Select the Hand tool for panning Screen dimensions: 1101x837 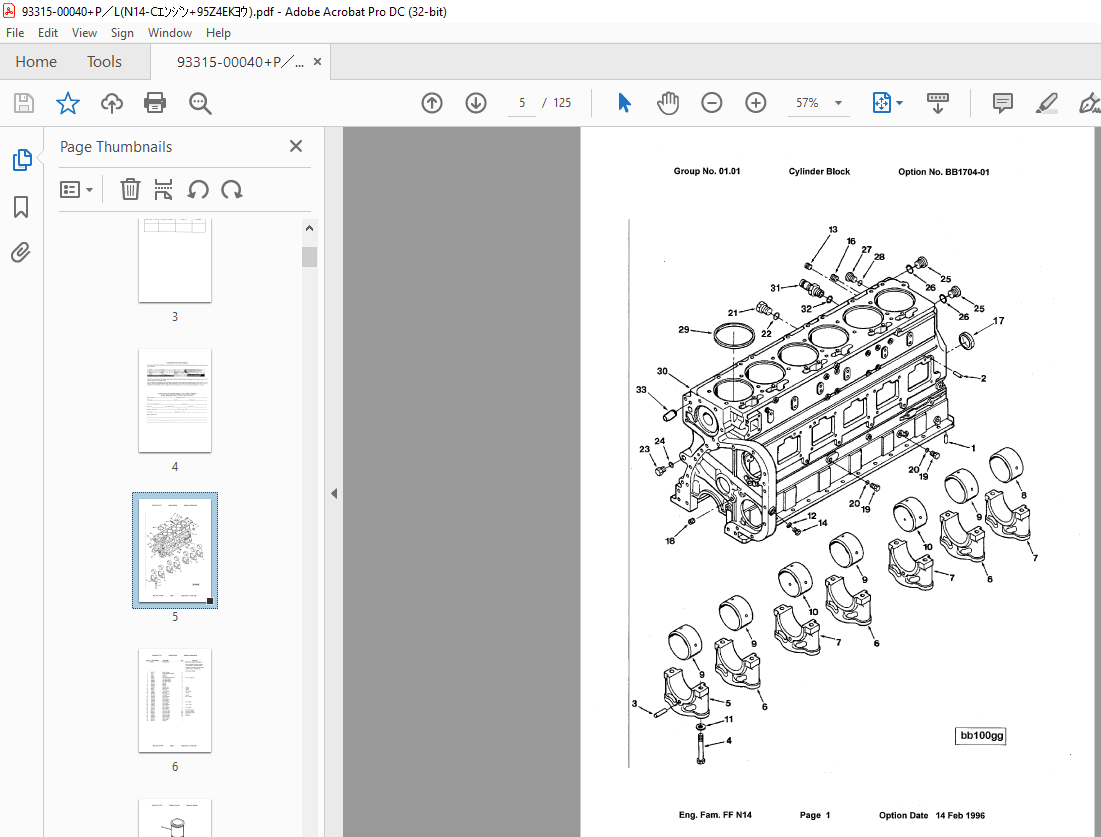667,103
